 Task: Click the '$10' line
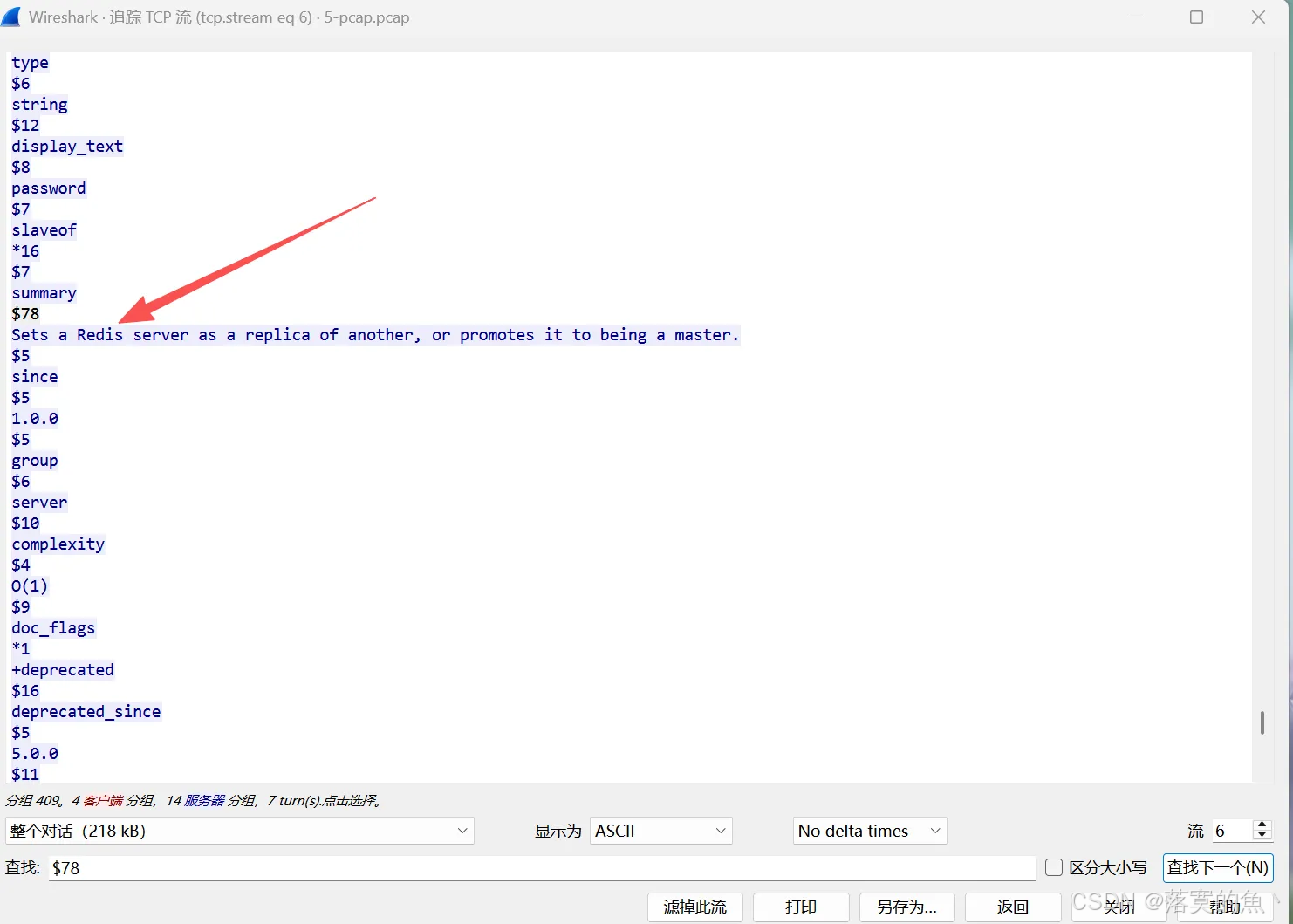(25, 524)
